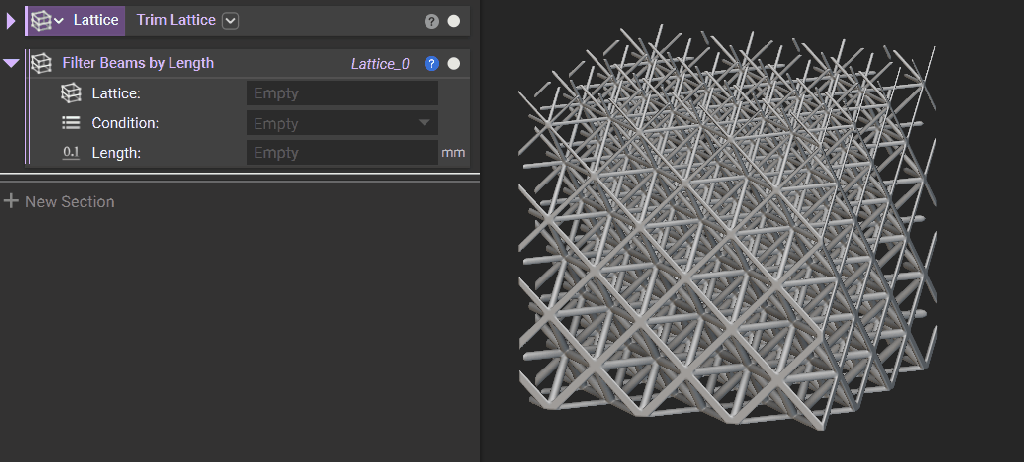
Task: Open help for the Trim Lattice block
Action: pyautogui.click(x=431, y=22)
